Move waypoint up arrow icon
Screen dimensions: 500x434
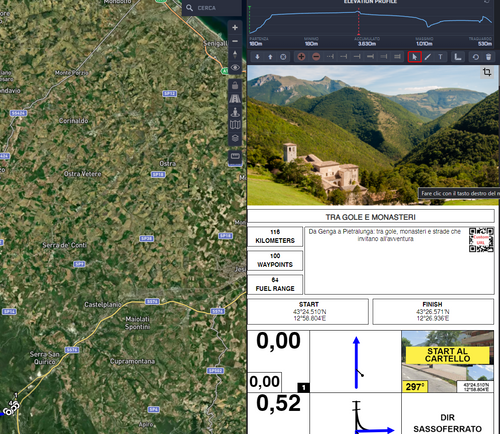point(270,57)
